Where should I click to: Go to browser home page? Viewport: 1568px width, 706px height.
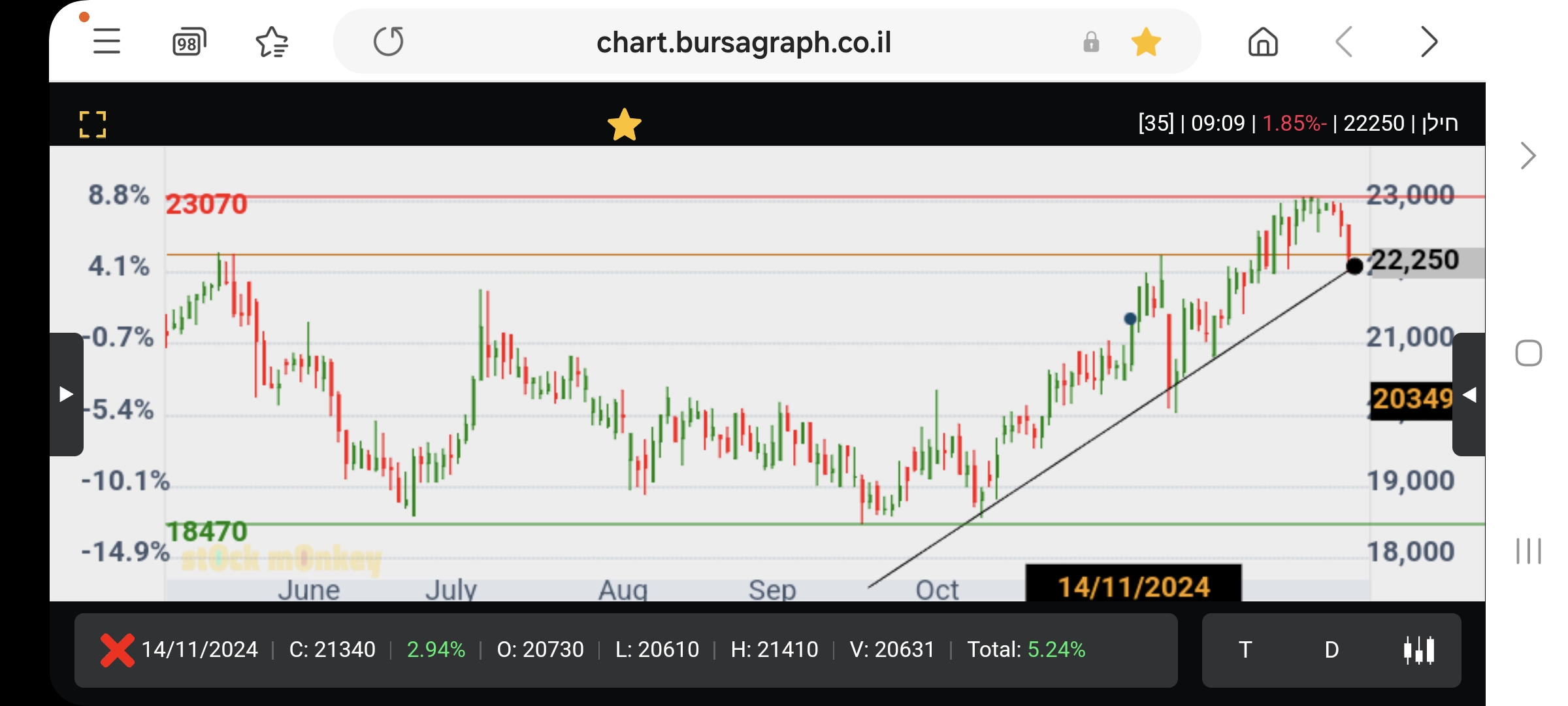(x=1262, y=42)
